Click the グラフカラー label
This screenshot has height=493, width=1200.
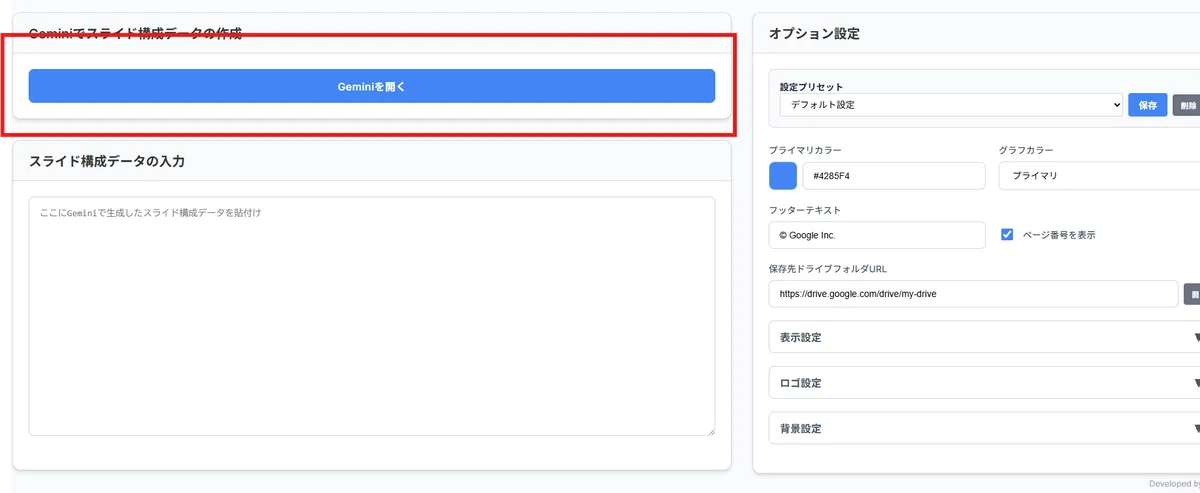pos(1026,150)
